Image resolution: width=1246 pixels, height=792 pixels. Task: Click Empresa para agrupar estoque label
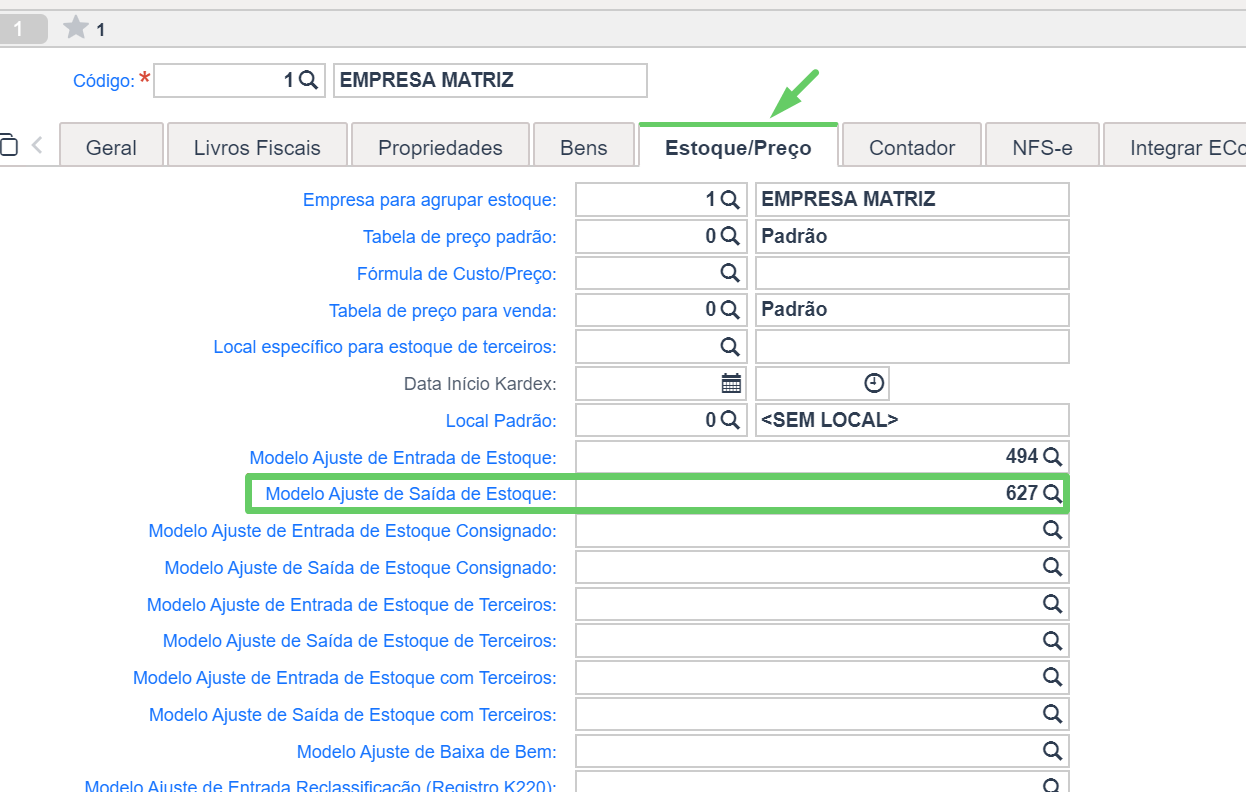(x=430, y=200)
